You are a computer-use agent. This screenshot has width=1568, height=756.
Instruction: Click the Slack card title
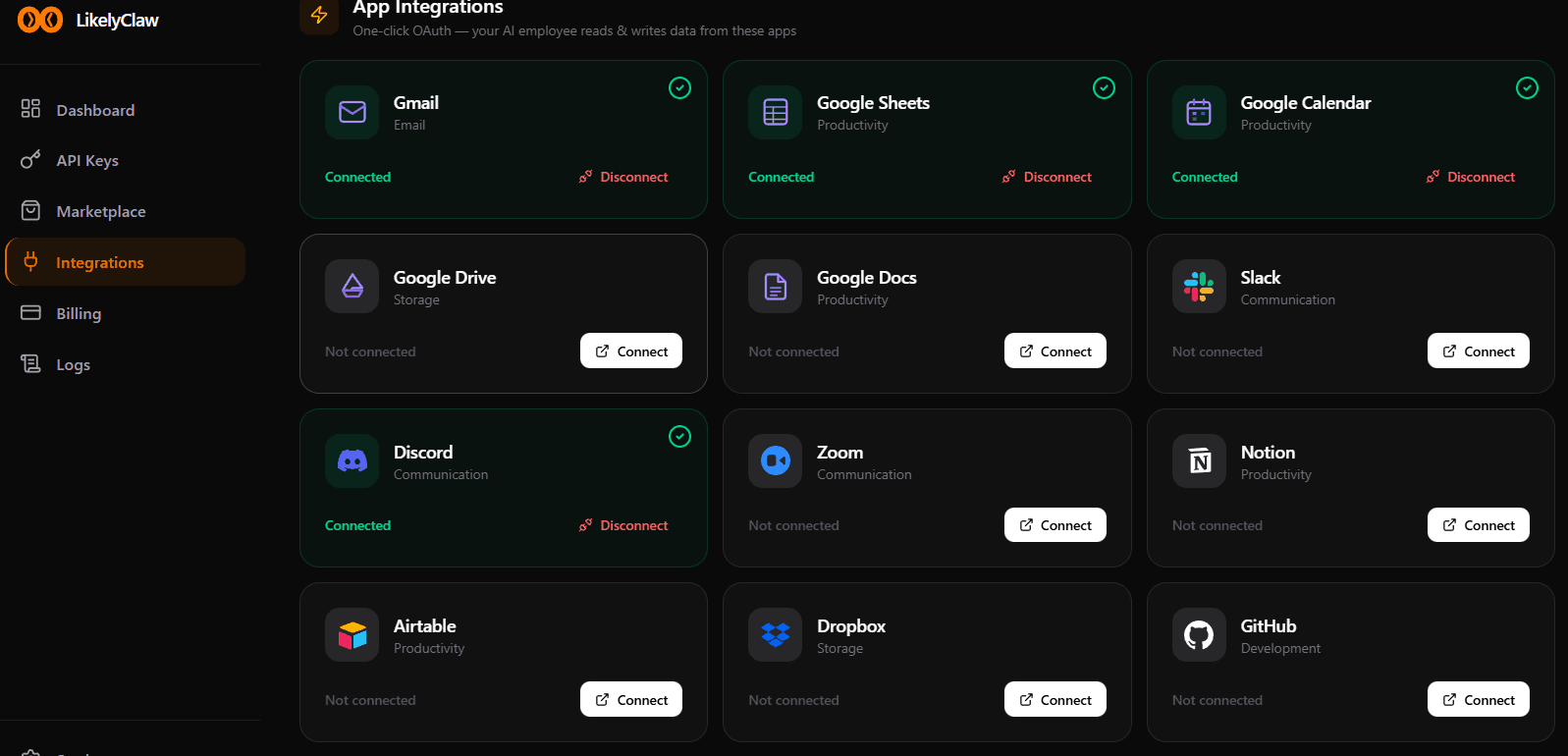click(1261, 277)
